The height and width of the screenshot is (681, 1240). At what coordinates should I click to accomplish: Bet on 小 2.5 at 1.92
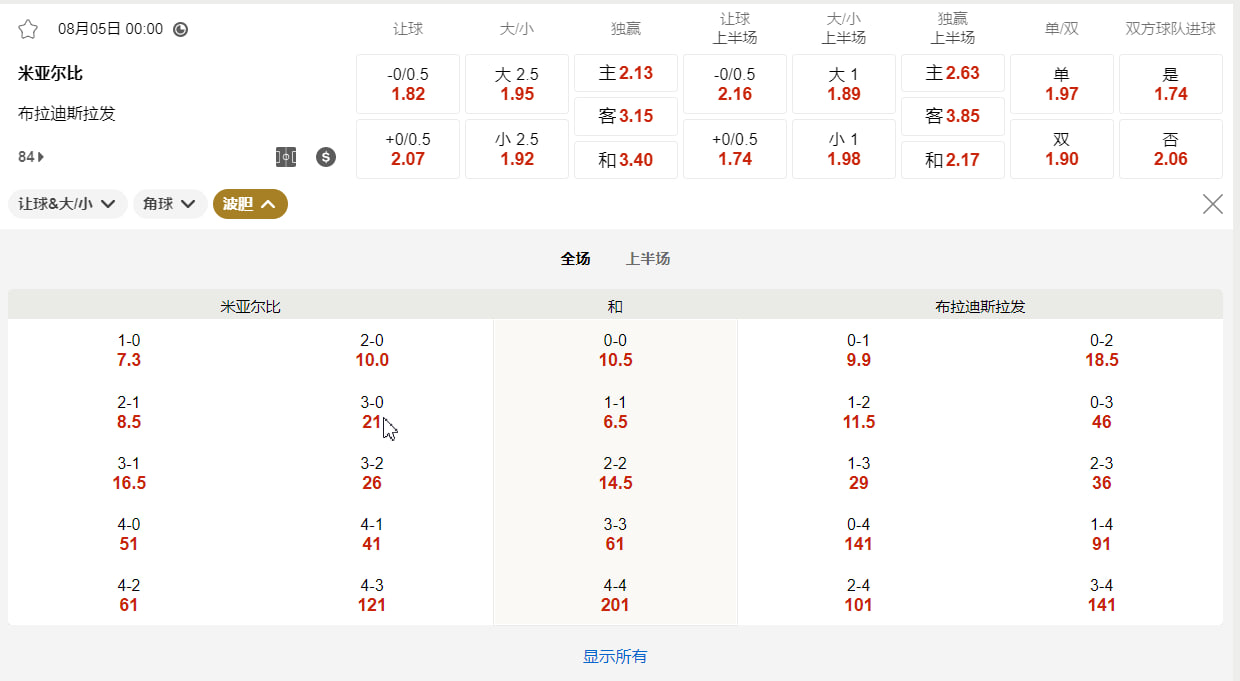[x=517, y=149]
